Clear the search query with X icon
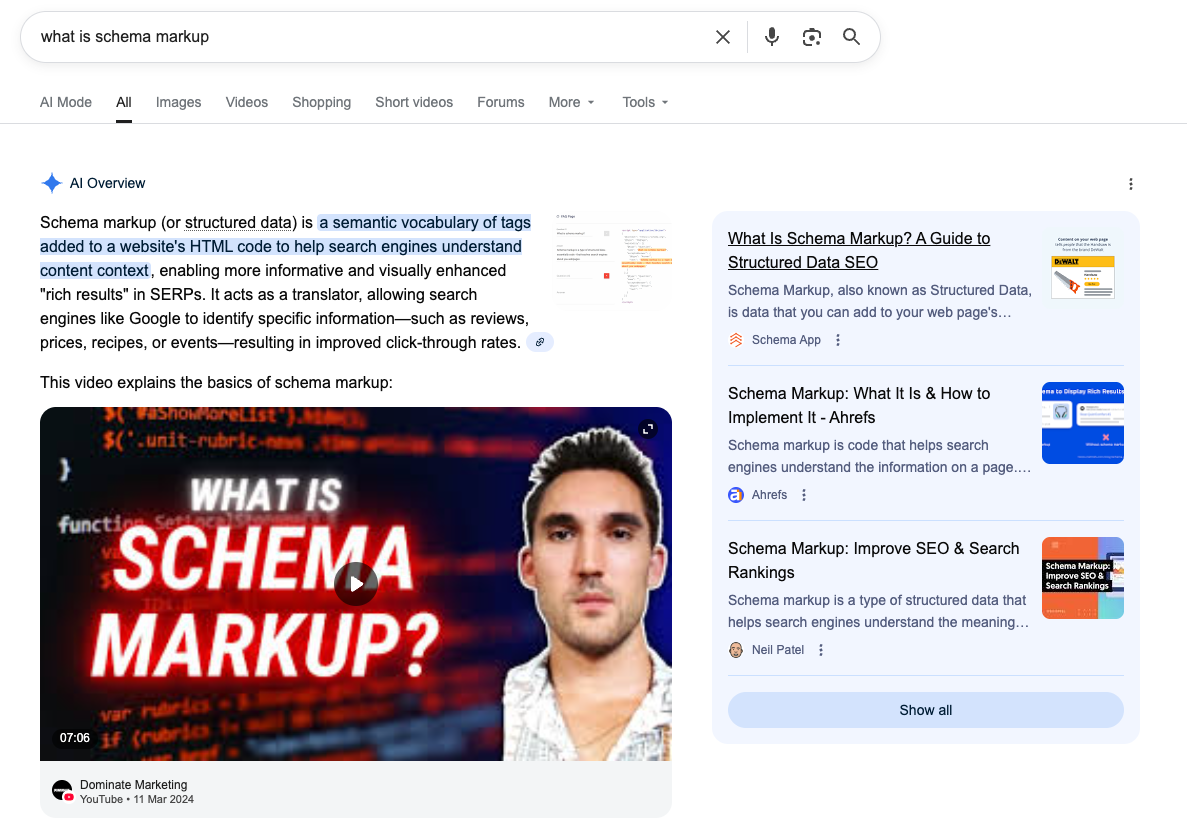This screenshot has width=1187, height=824. pyautogui.click(x=723, y=37)
